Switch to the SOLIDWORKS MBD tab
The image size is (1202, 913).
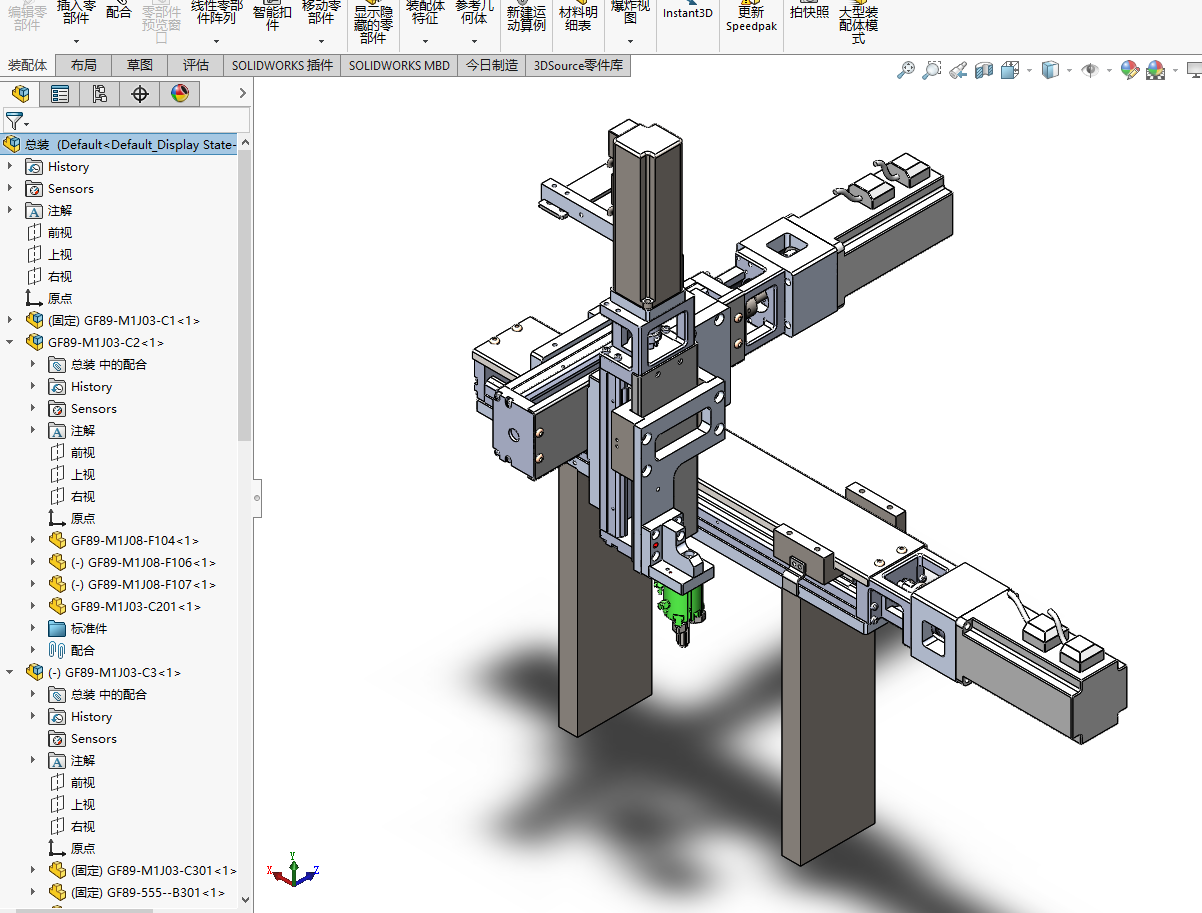point(398,64)
